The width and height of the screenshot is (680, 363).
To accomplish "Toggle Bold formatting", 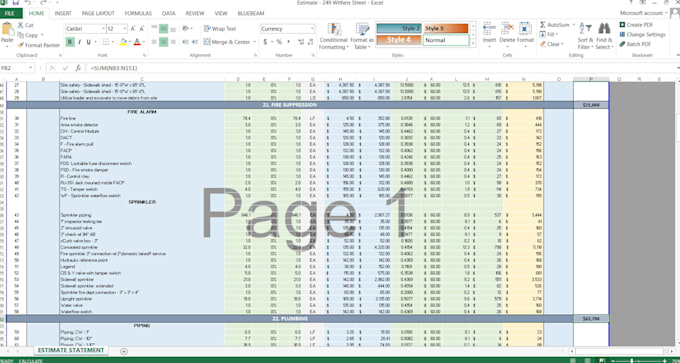I will coord(70,42).
